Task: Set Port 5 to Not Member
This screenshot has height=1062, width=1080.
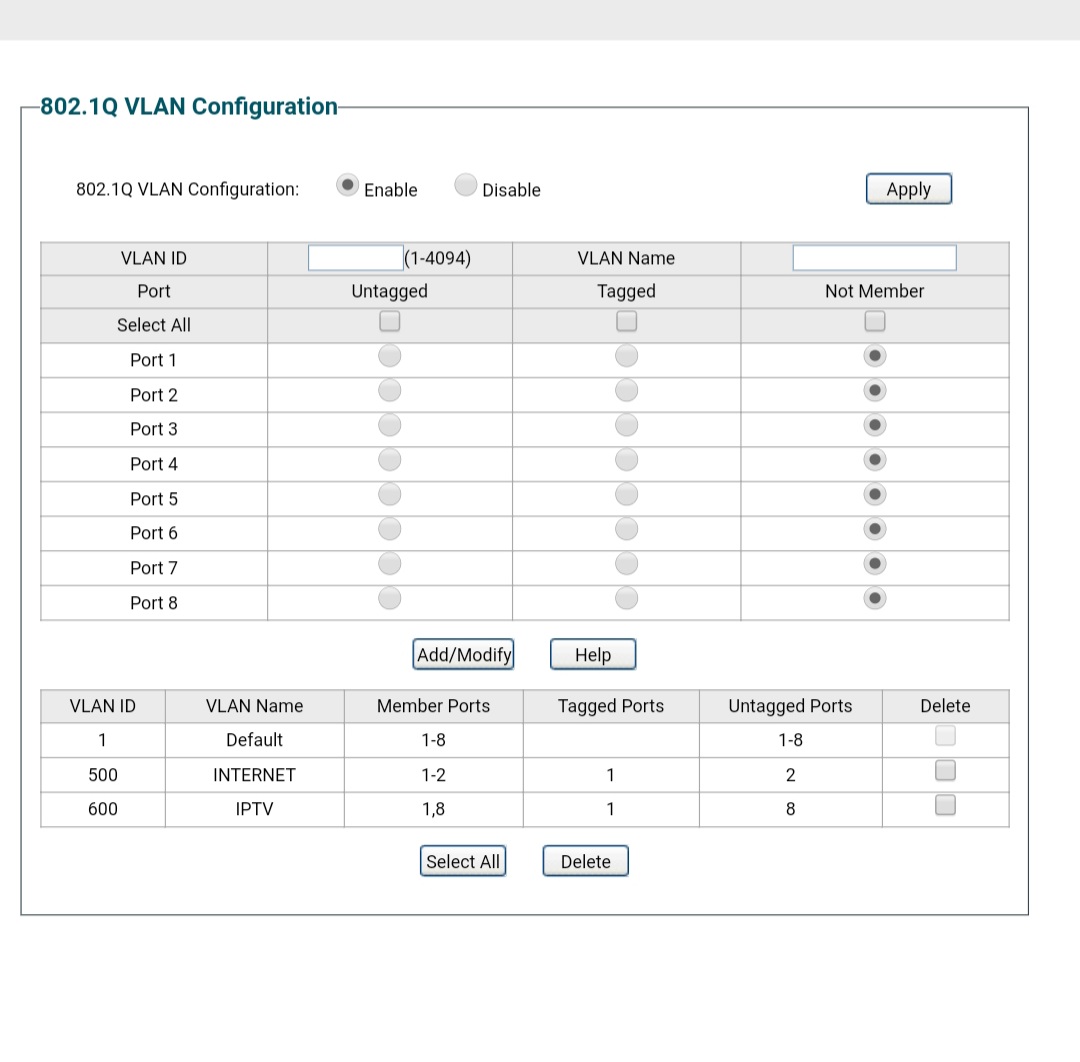Action: click(875, 494)
